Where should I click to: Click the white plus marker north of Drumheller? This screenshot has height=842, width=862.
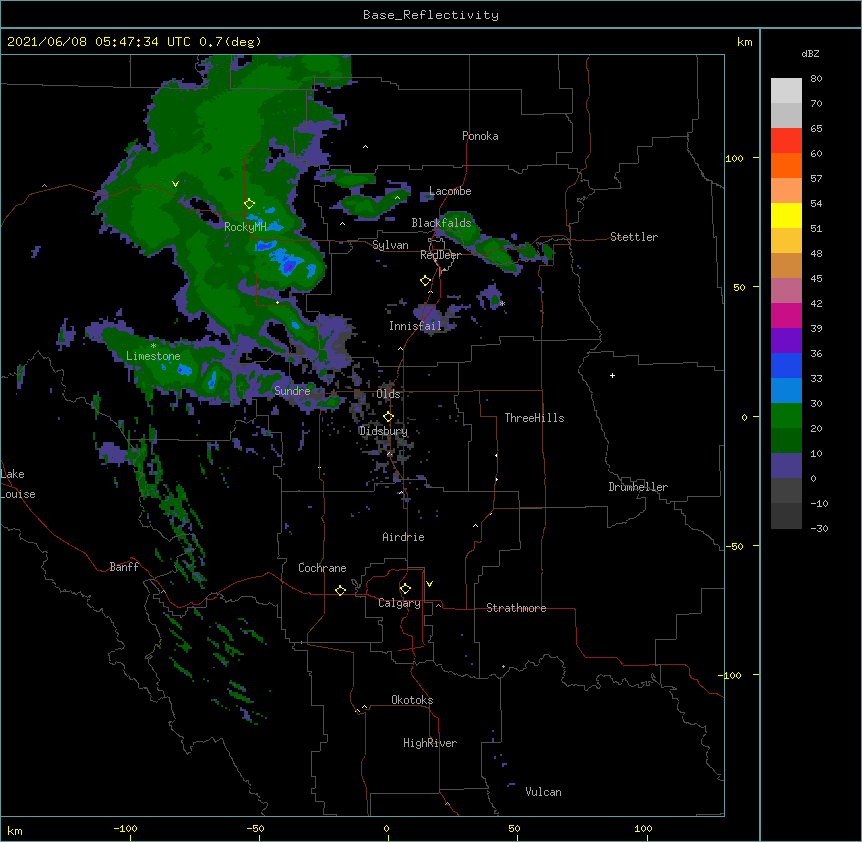click(612, 375)
